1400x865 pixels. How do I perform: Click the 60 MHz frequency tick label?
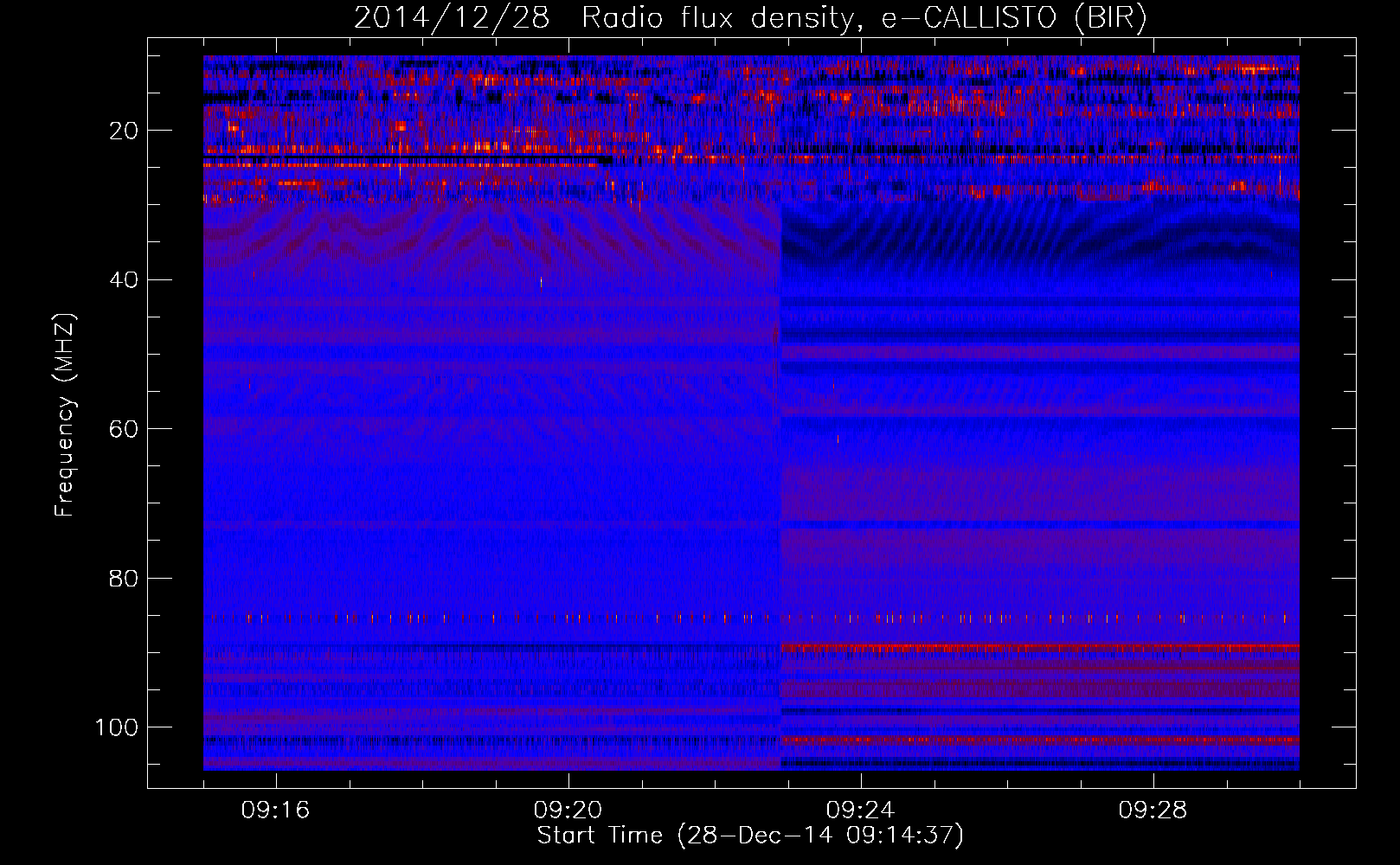tap(124, 429)
